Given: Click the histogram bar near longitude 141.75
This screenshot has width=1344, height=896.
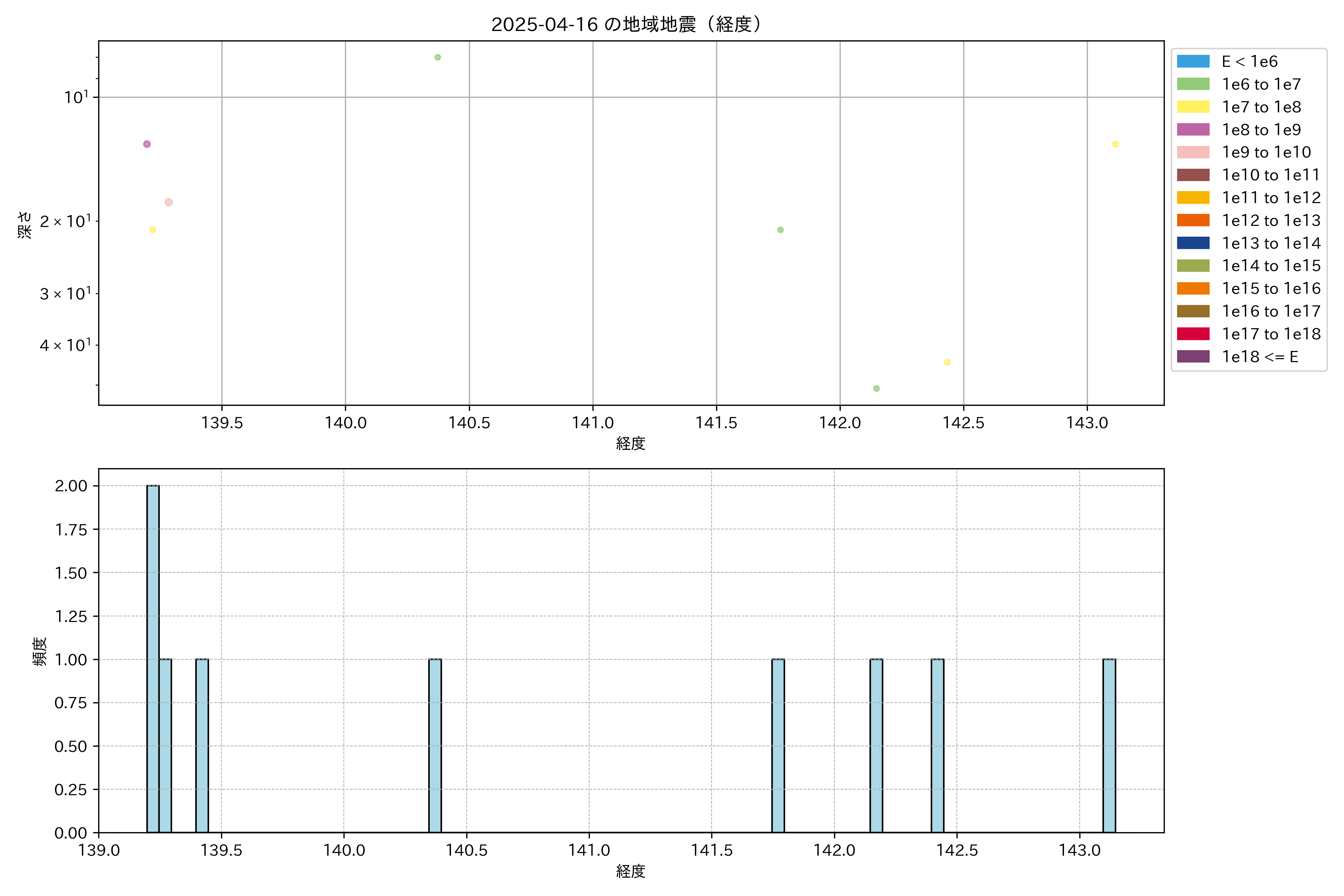Looking at the screenshot, I should (x=778, y=746).
